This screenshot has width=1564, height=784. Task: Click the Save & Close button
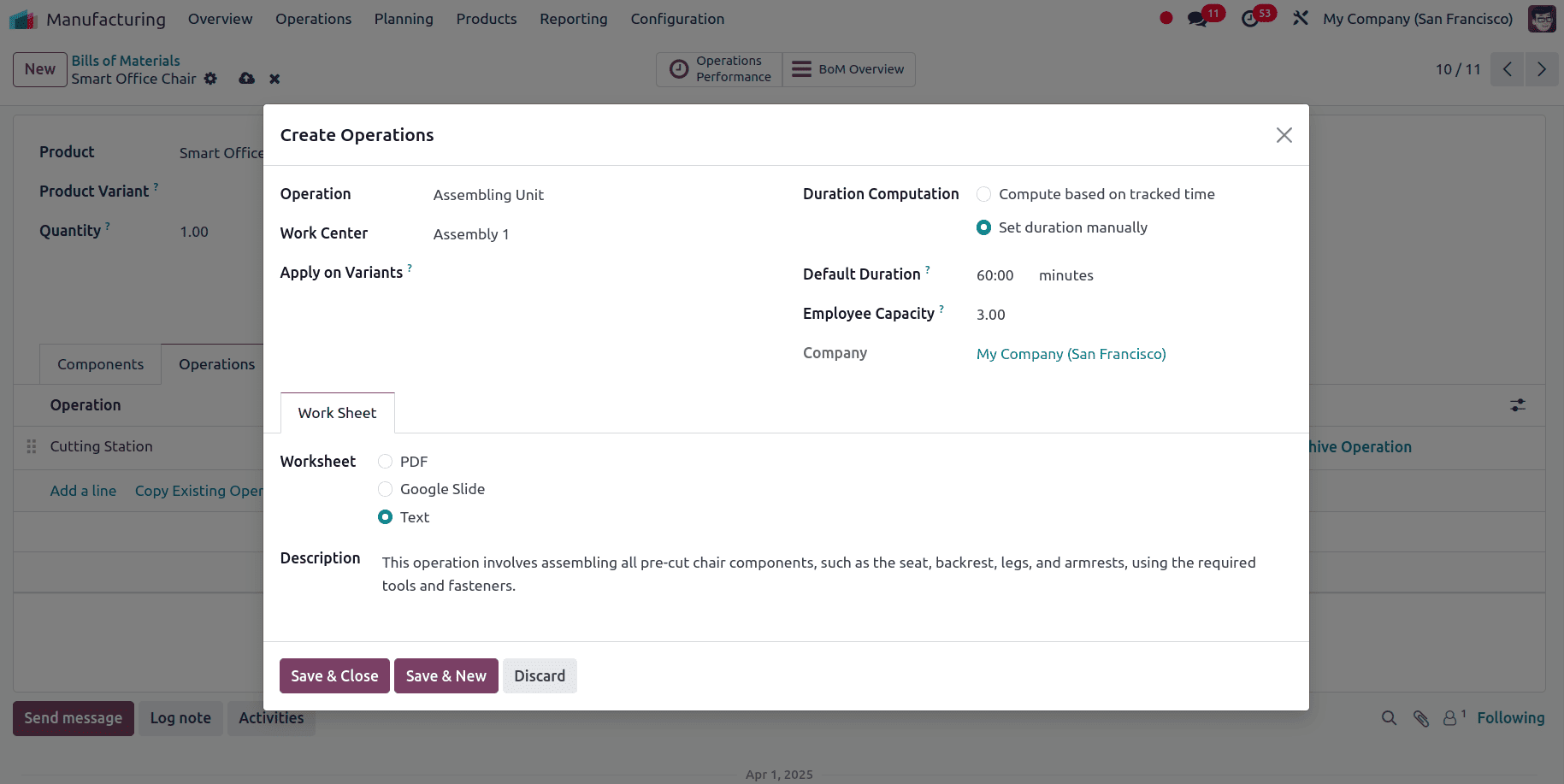coord(333,675)
